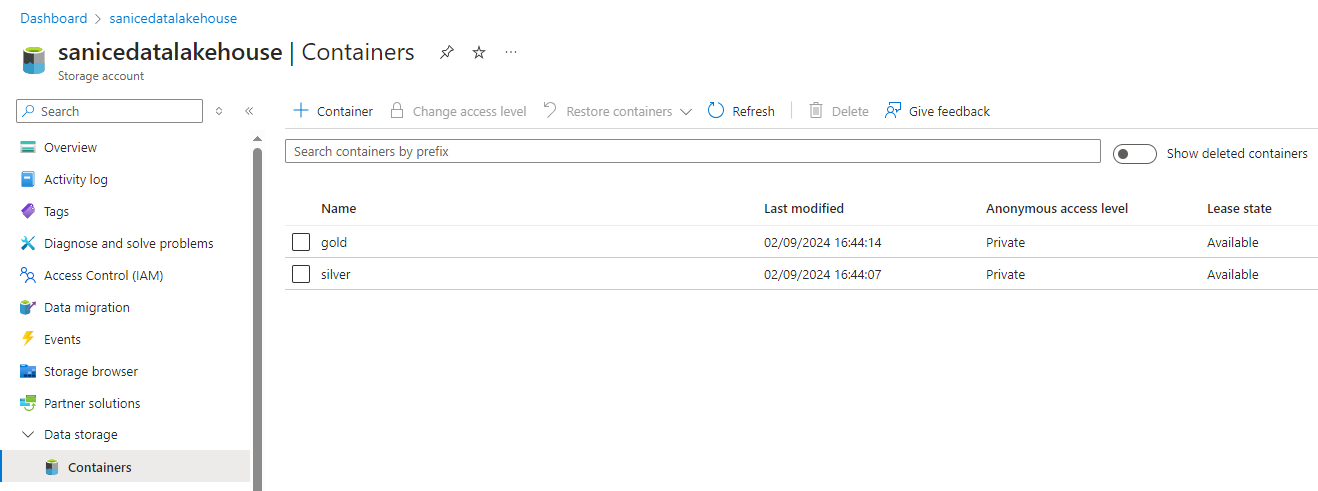Pin this blade to the dashboard

(447, 53)
